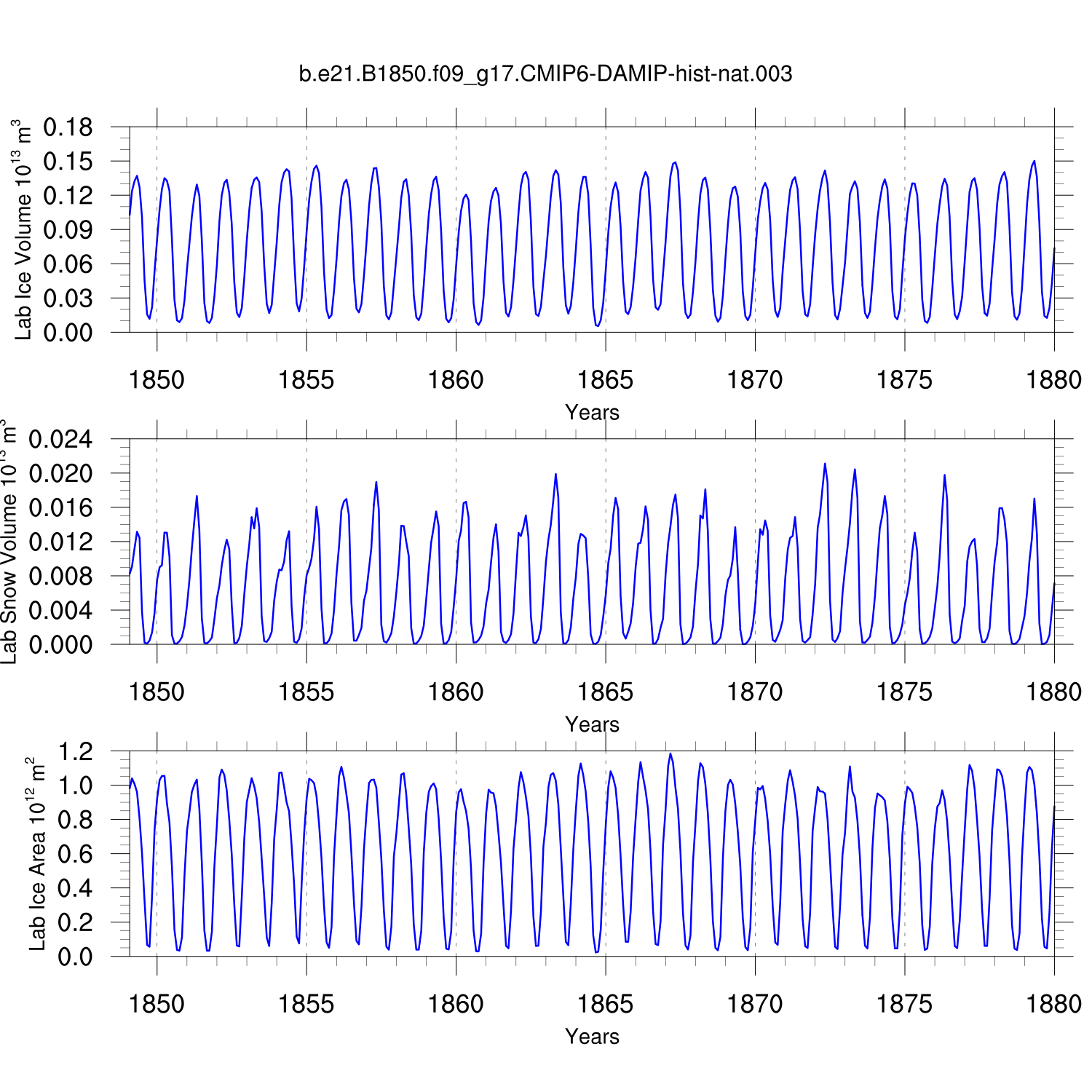1092x1092 pixels.
Task: Click the 1.2 value on ice area axis
Action: [76, 751]
